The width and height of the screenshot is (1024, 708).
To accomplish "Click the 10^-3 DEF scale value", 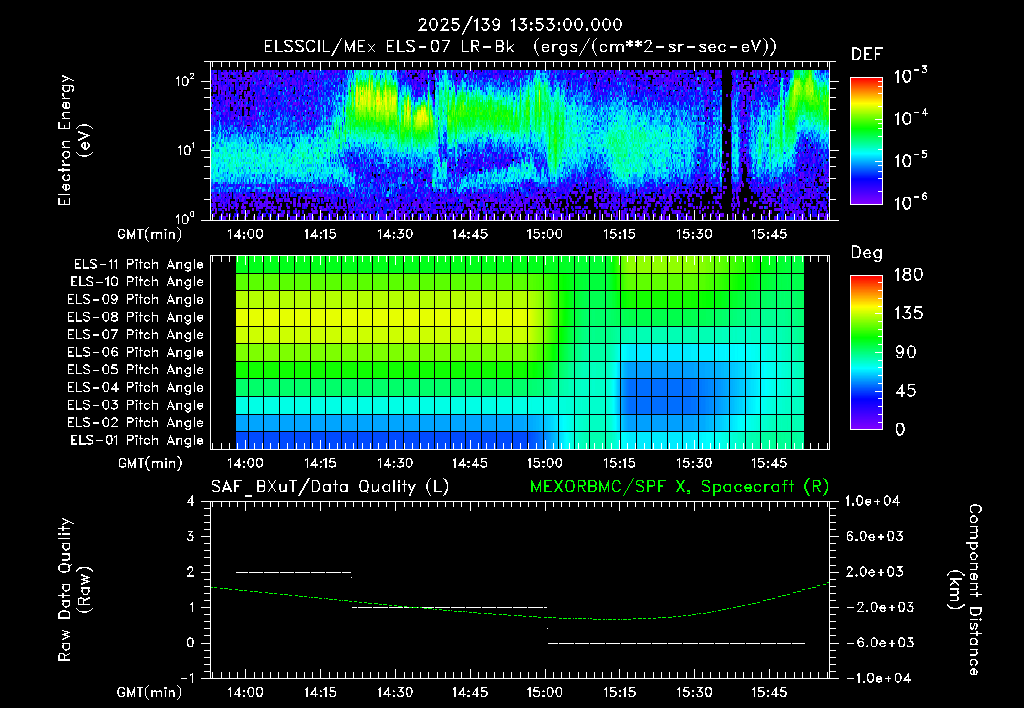I will pyautogui.click(x=911, y=76).
